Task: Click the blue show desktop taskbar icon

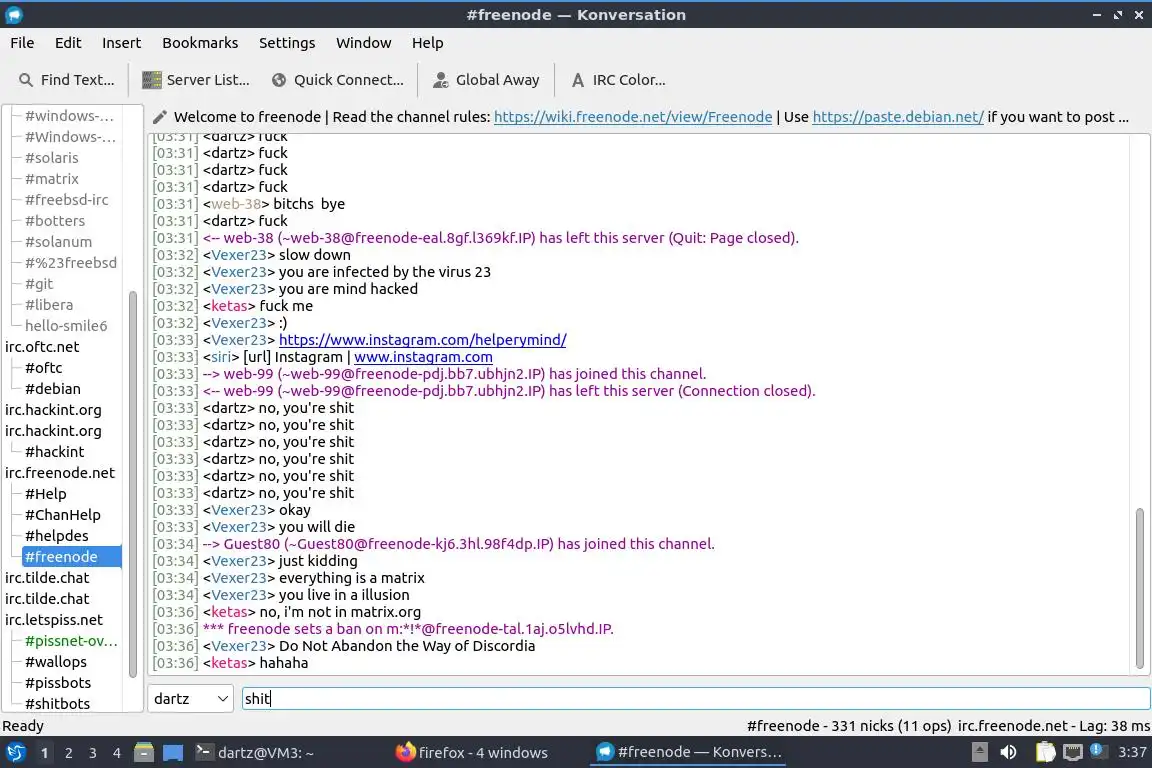Action: [x=173, y=753]
